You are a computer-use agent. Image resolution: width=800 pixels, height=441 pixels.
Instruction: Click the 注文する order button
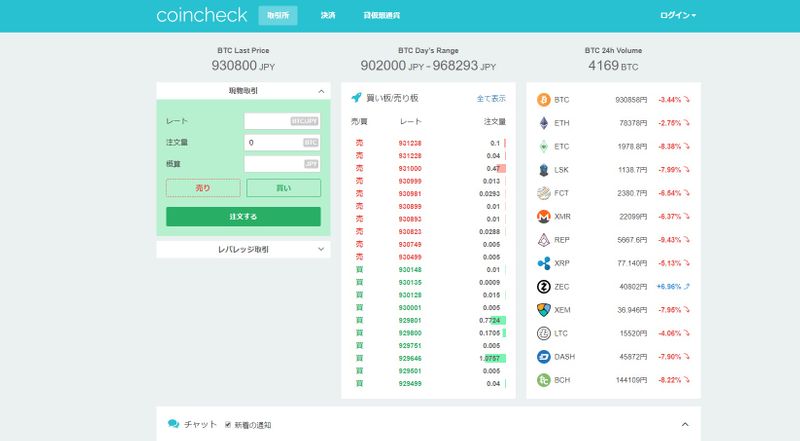(x=243, y=216)
